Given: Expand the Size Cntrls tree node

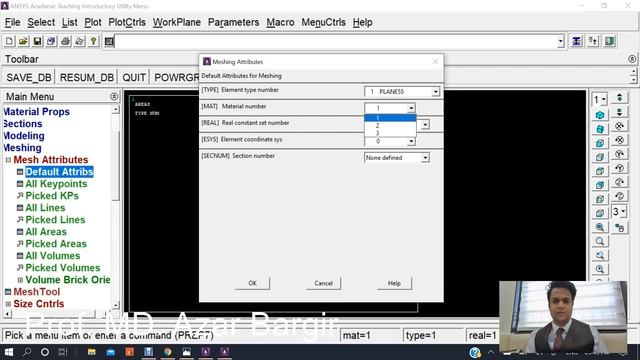Looking at the screenshot, I should [8, 304].
